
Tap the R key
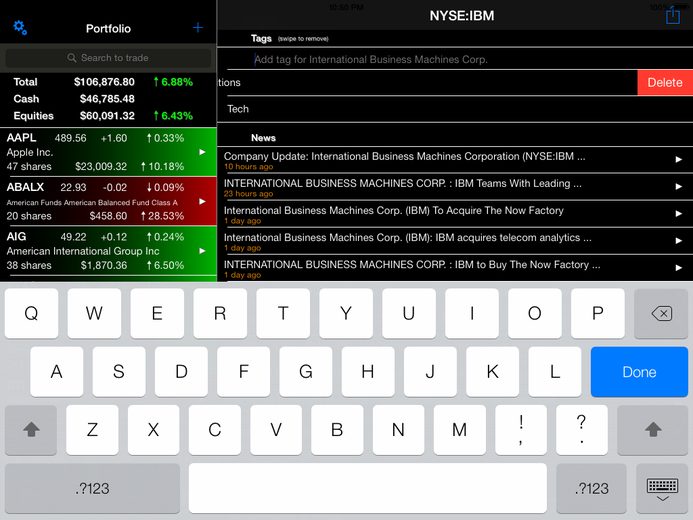220,314
